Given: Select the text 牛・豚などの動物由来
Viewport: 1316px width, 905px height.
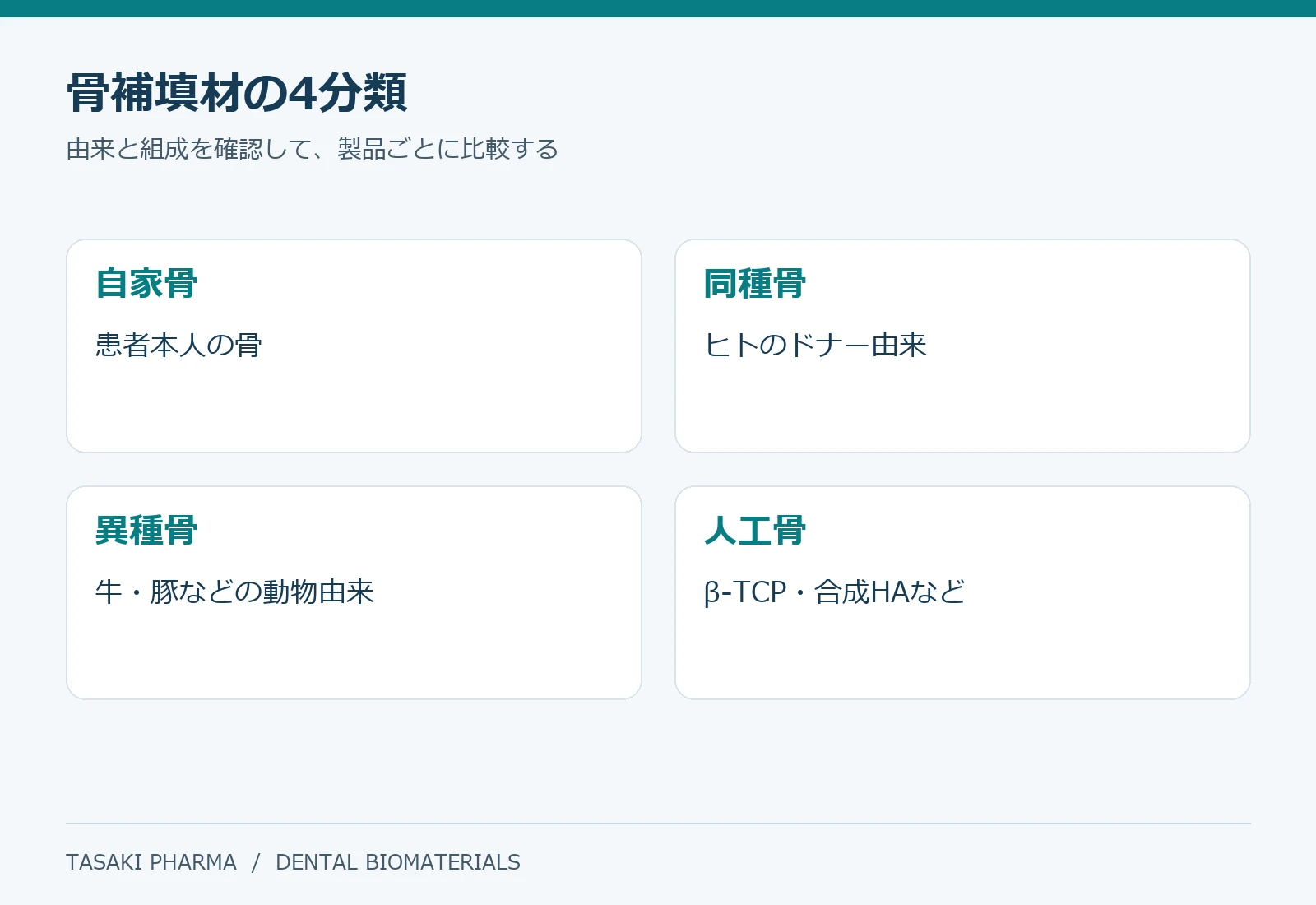Looking at the screenshot, I should pos(234,592).
